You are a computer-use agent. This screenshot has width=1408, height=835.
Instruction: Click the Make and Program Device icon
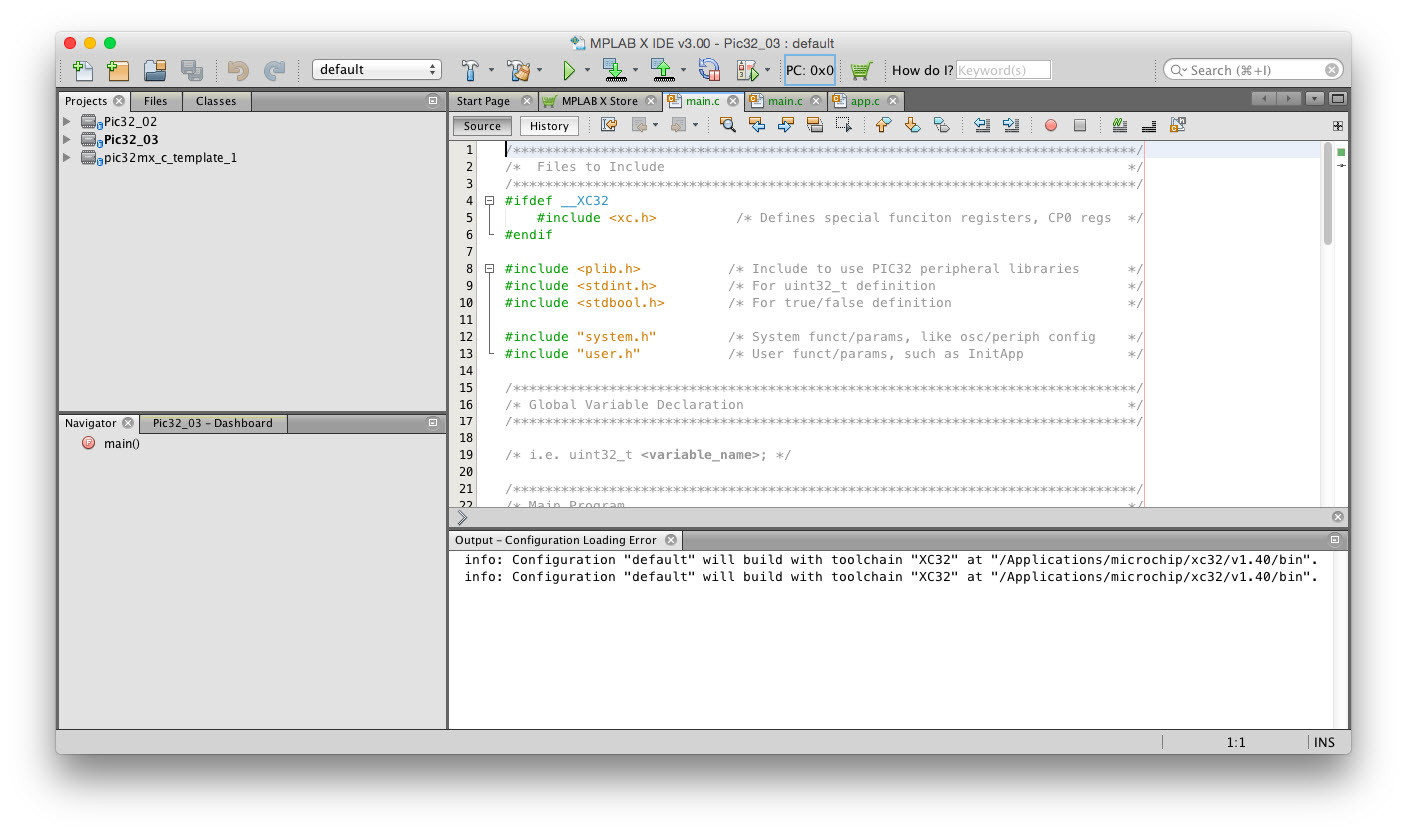click(x=615, y=70)
